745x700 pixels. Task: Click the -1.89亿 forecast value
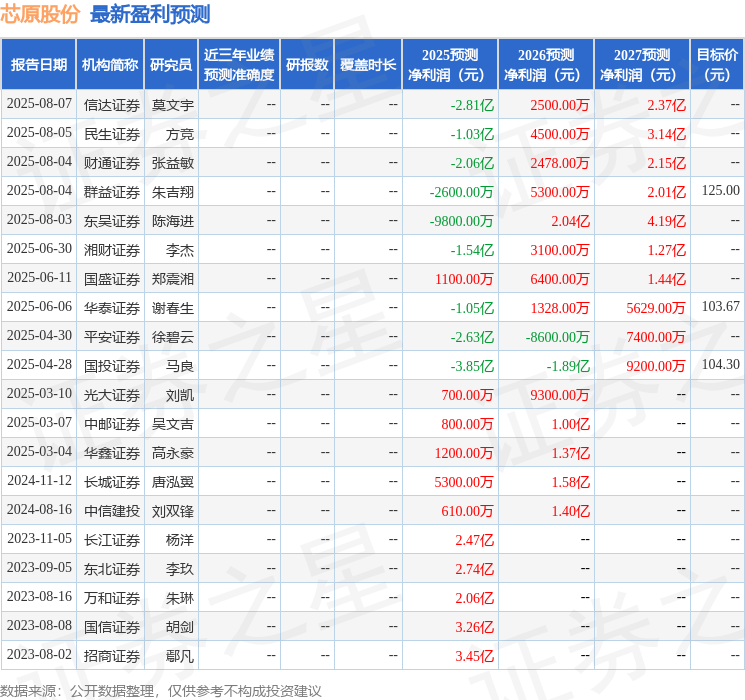(568, 366)
